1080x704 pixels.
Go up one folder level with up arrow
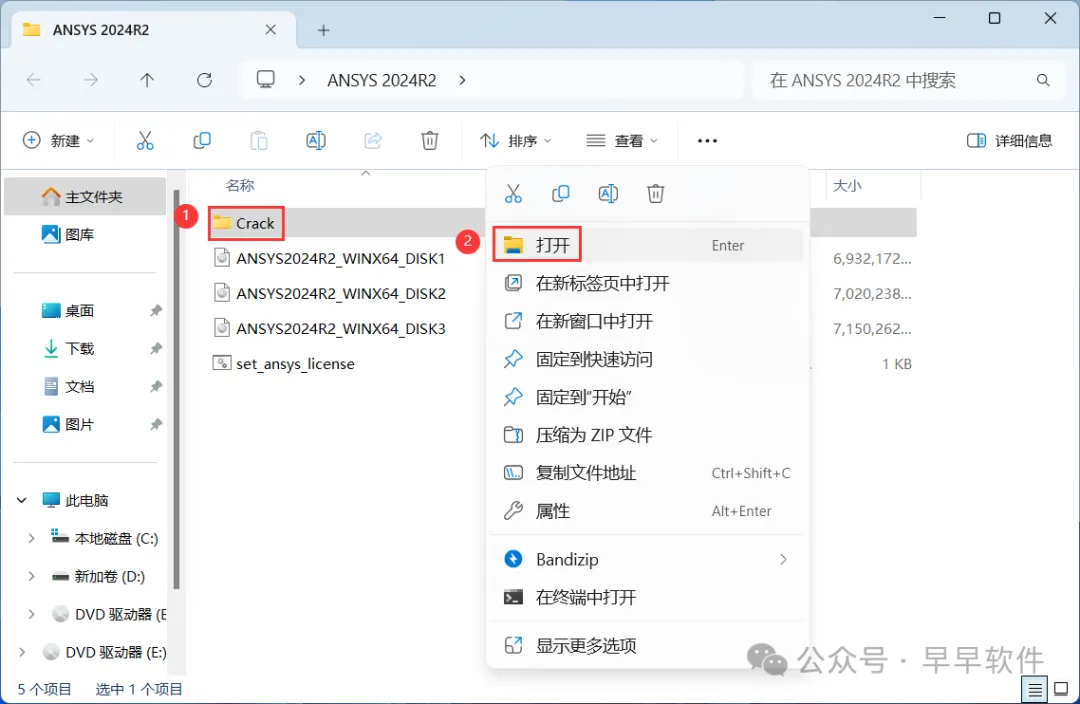[147, 80]
